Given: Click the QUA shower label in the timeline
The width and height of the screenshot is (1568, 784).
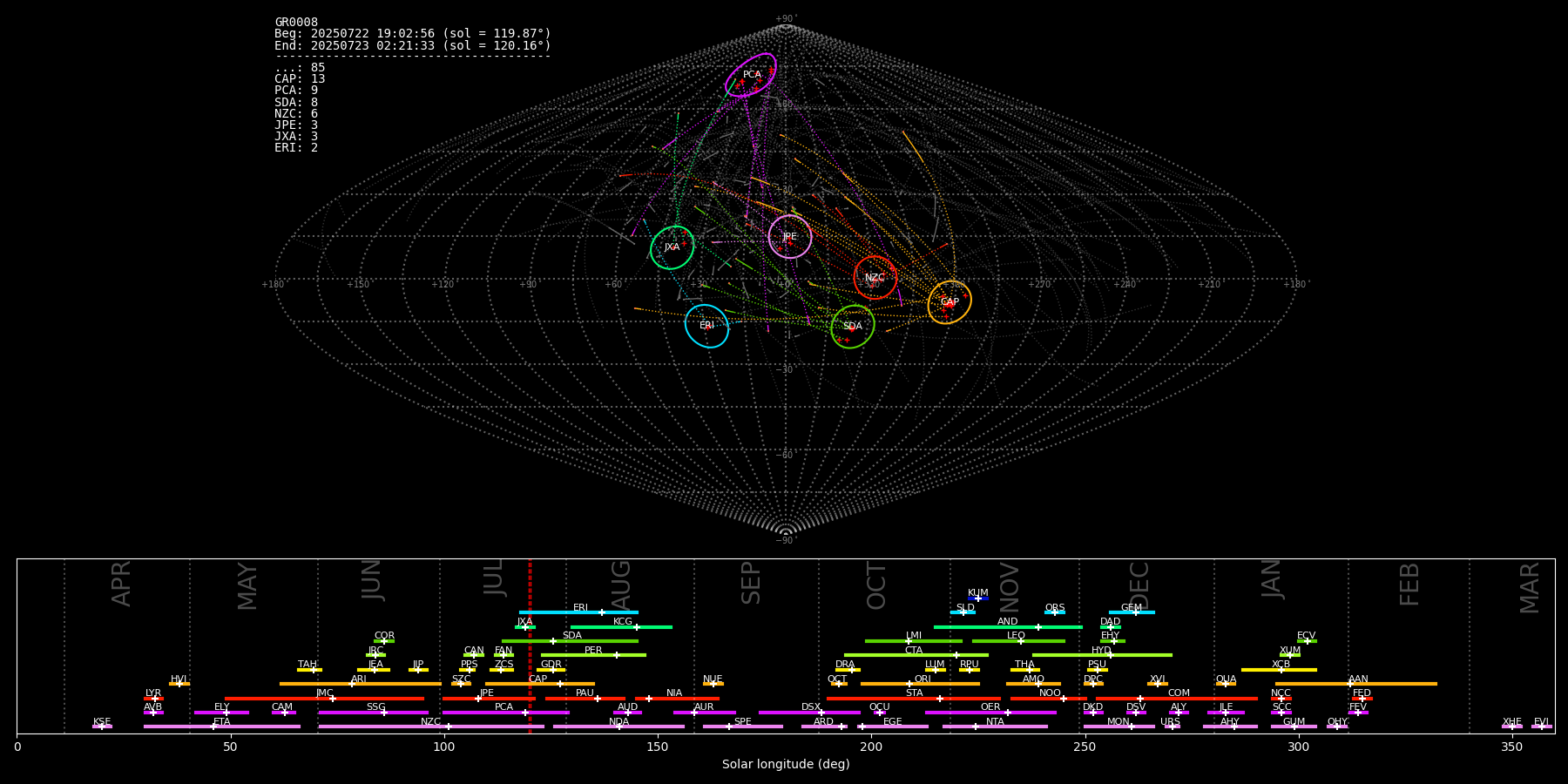Looking at the screenshot, I should pyautogui.click(x=1226, y=679).
